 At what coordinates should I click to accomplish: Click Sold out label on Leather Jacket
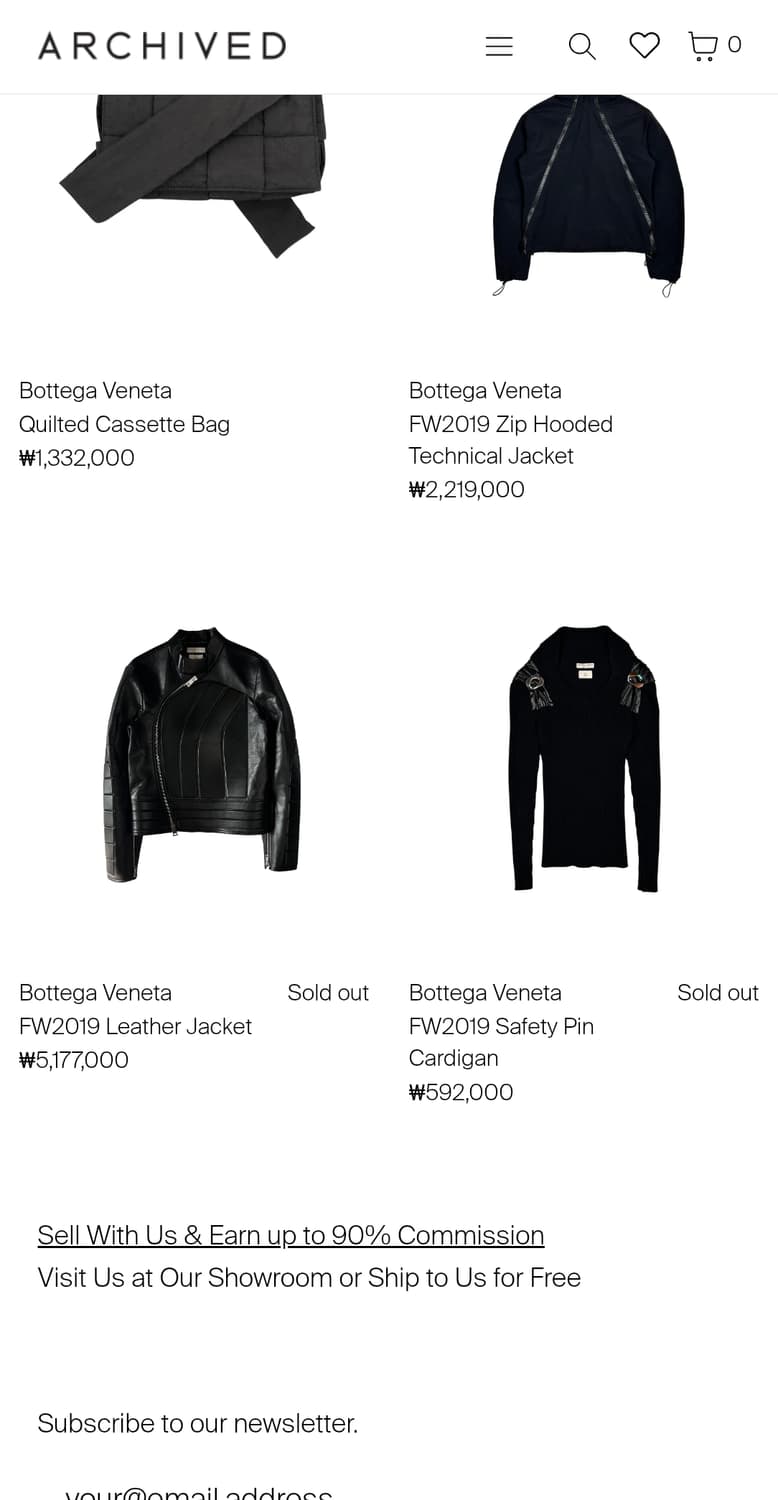click(x=328, y=992)
